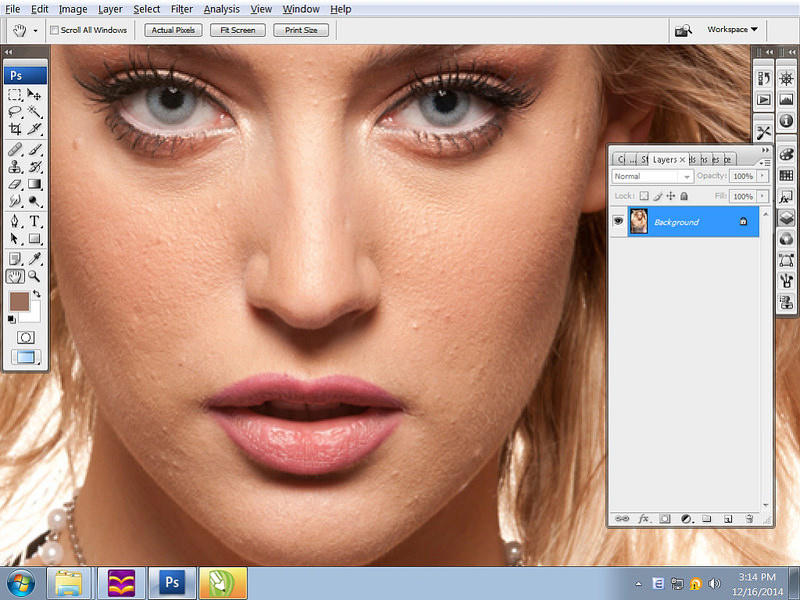
Task: Open the Layers panel options menu
Action: pyautogui.click(x=764, y=163)
